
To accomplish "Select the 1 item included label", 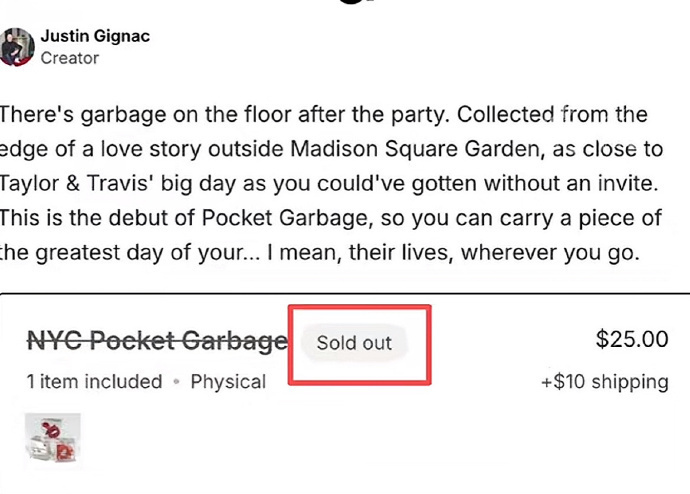I will pyautogui.click(x=95, y=381).
